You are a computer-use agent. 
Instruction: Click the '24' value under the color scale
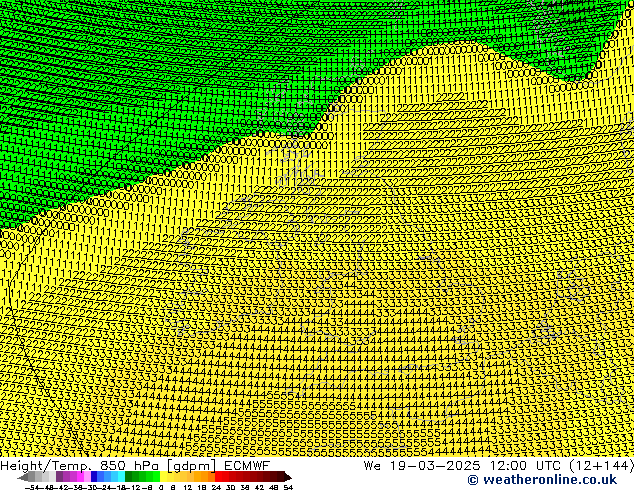tap(216, 488)
